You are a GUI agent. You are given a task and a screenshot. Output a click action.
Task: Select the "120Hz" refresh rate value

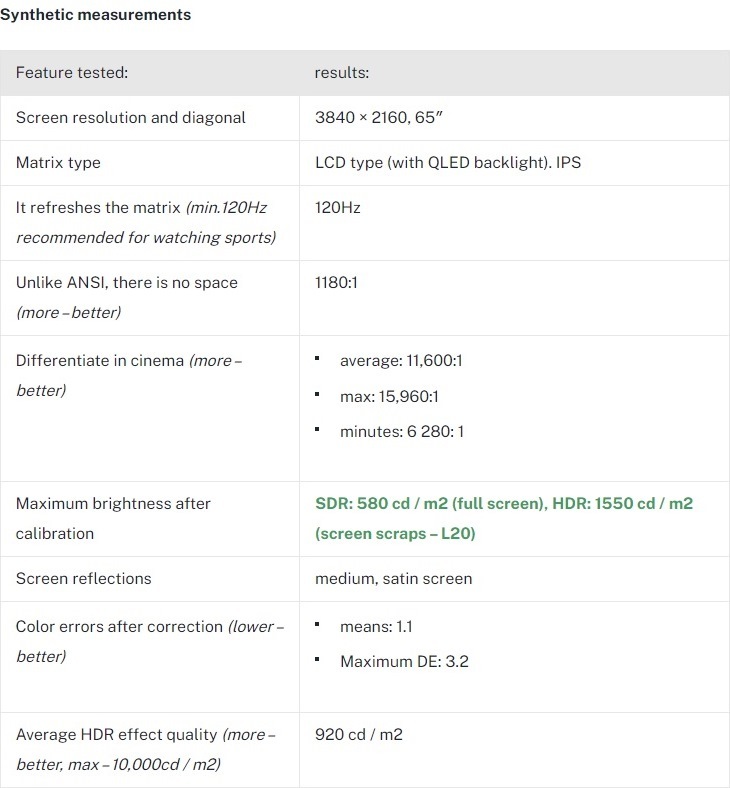(337, 208)
